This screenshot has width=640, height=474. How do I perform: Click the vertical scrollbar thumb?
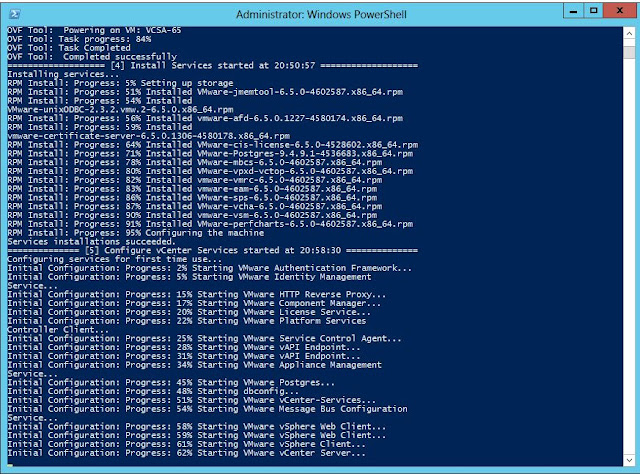629,52
